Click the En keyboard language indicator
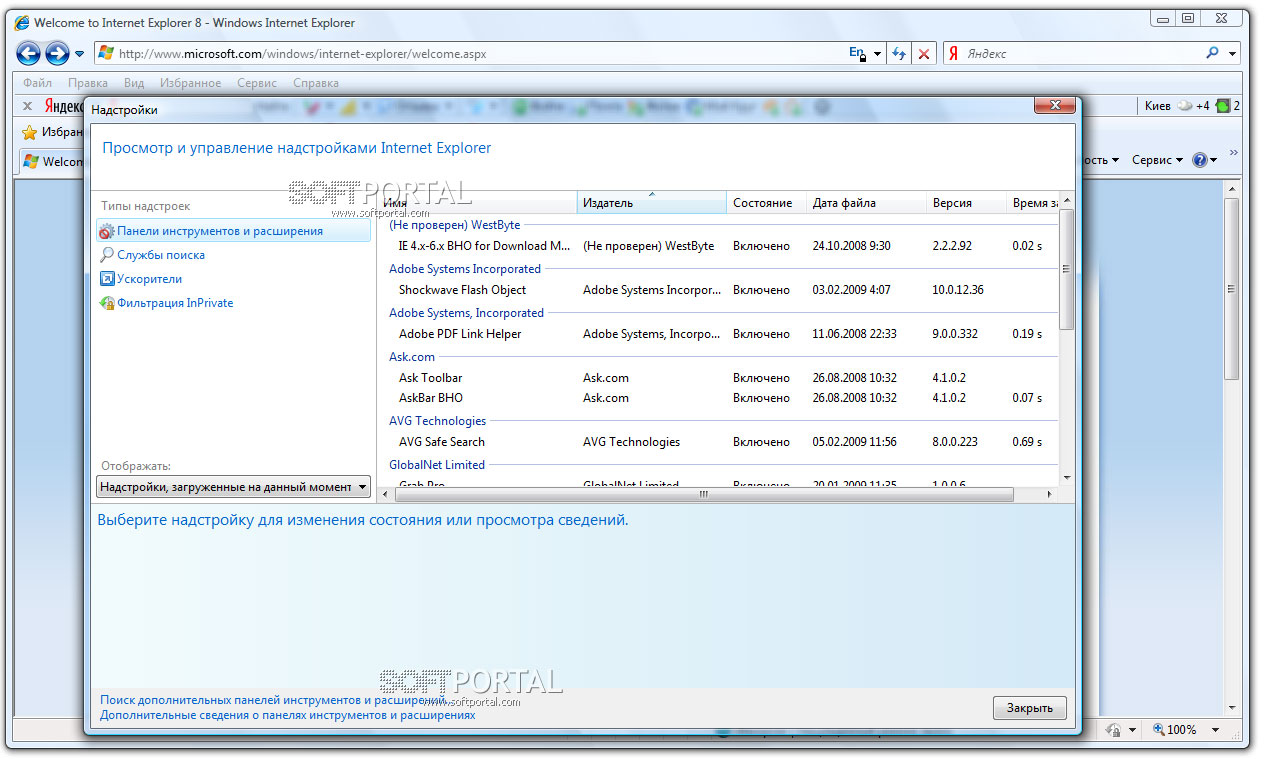The width and height of the screenshot is (1267, 759). 857,54
